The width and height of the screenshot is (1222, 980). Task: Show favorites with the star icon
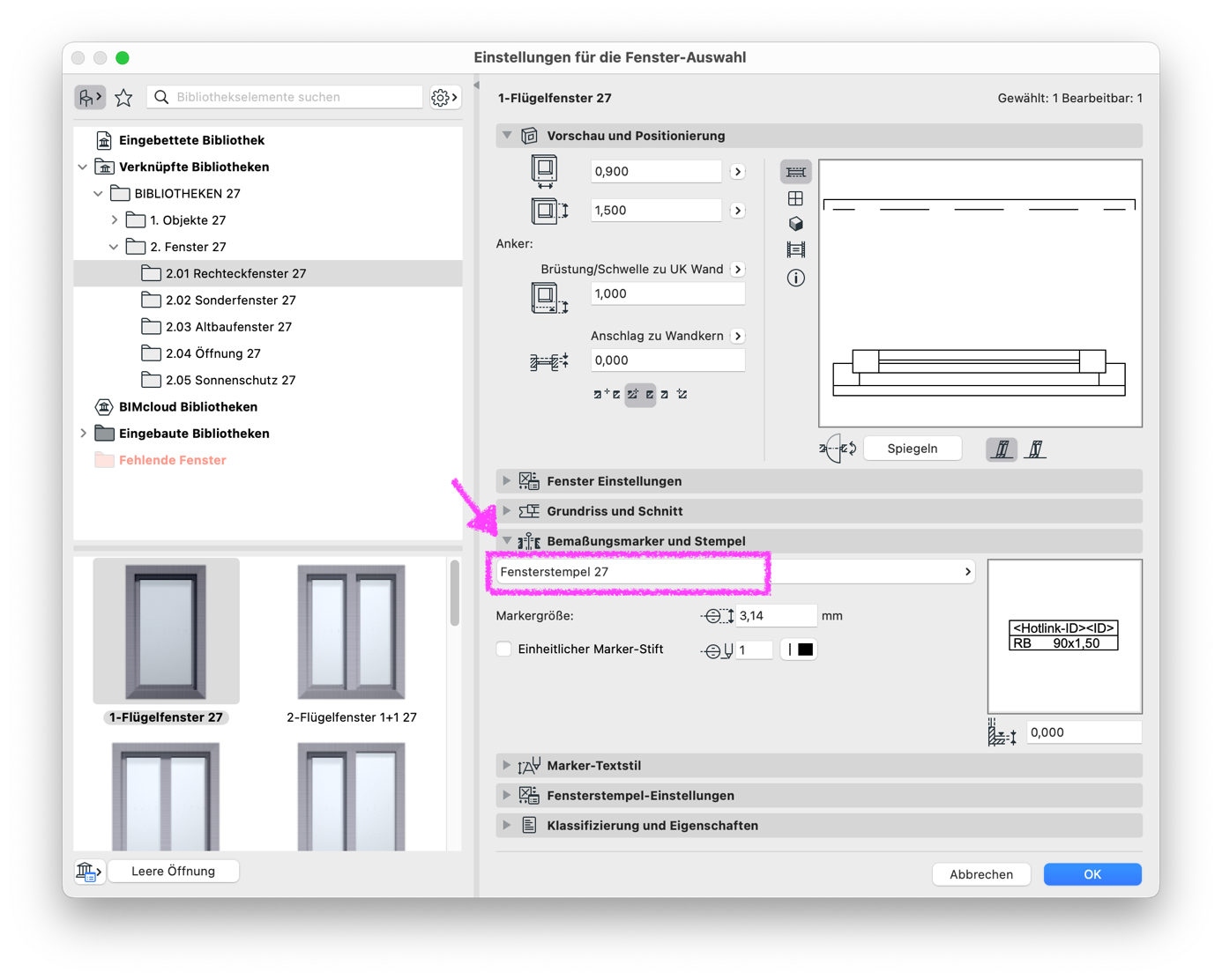click(123, 97)
